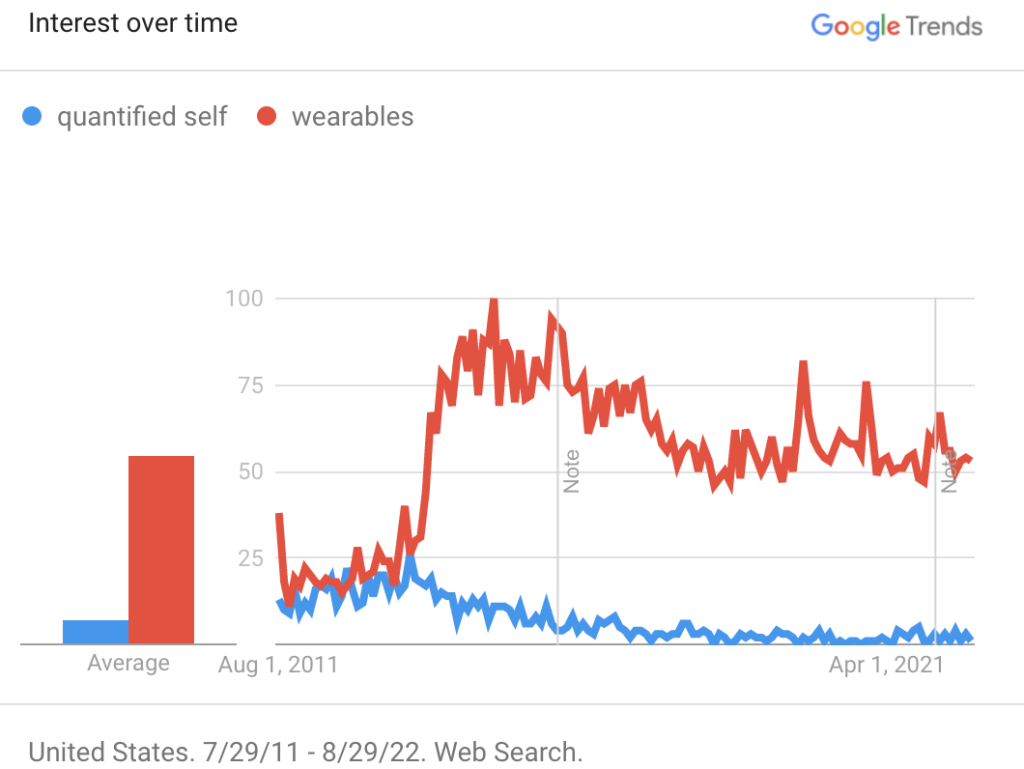Click the "Note" marker near Apr 2021
The image size is (1024, 769).
948,471
